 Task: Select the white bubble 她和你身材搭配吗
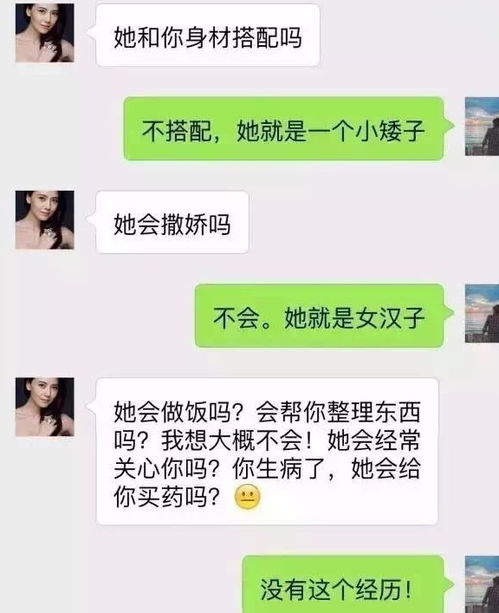208,35
